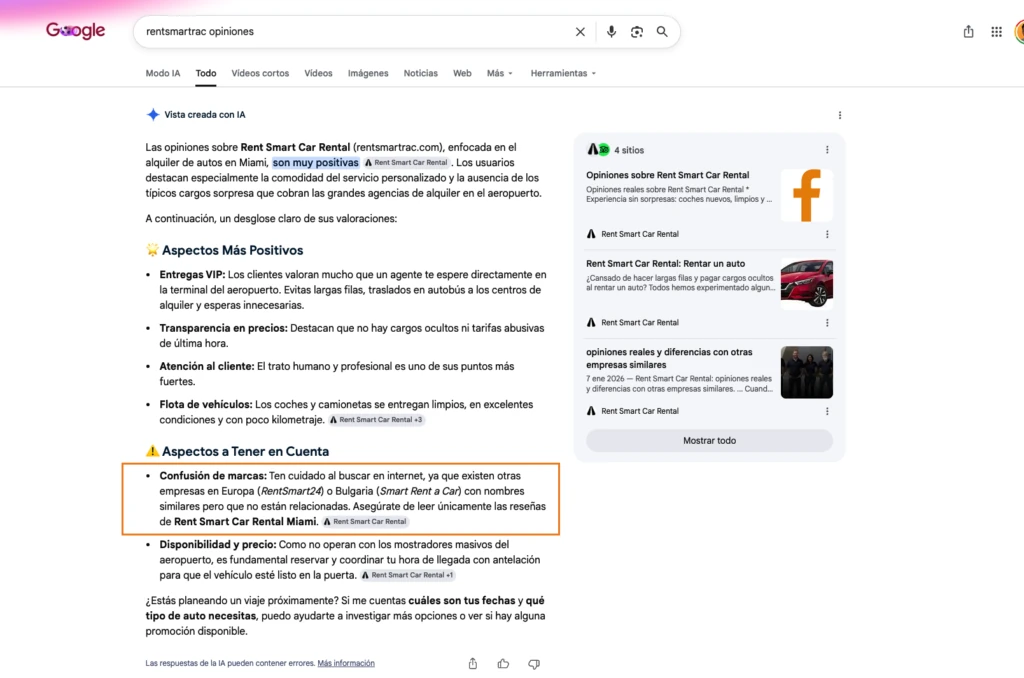Open source chip next to 'son muy positivas'

[x=406, y=163]
